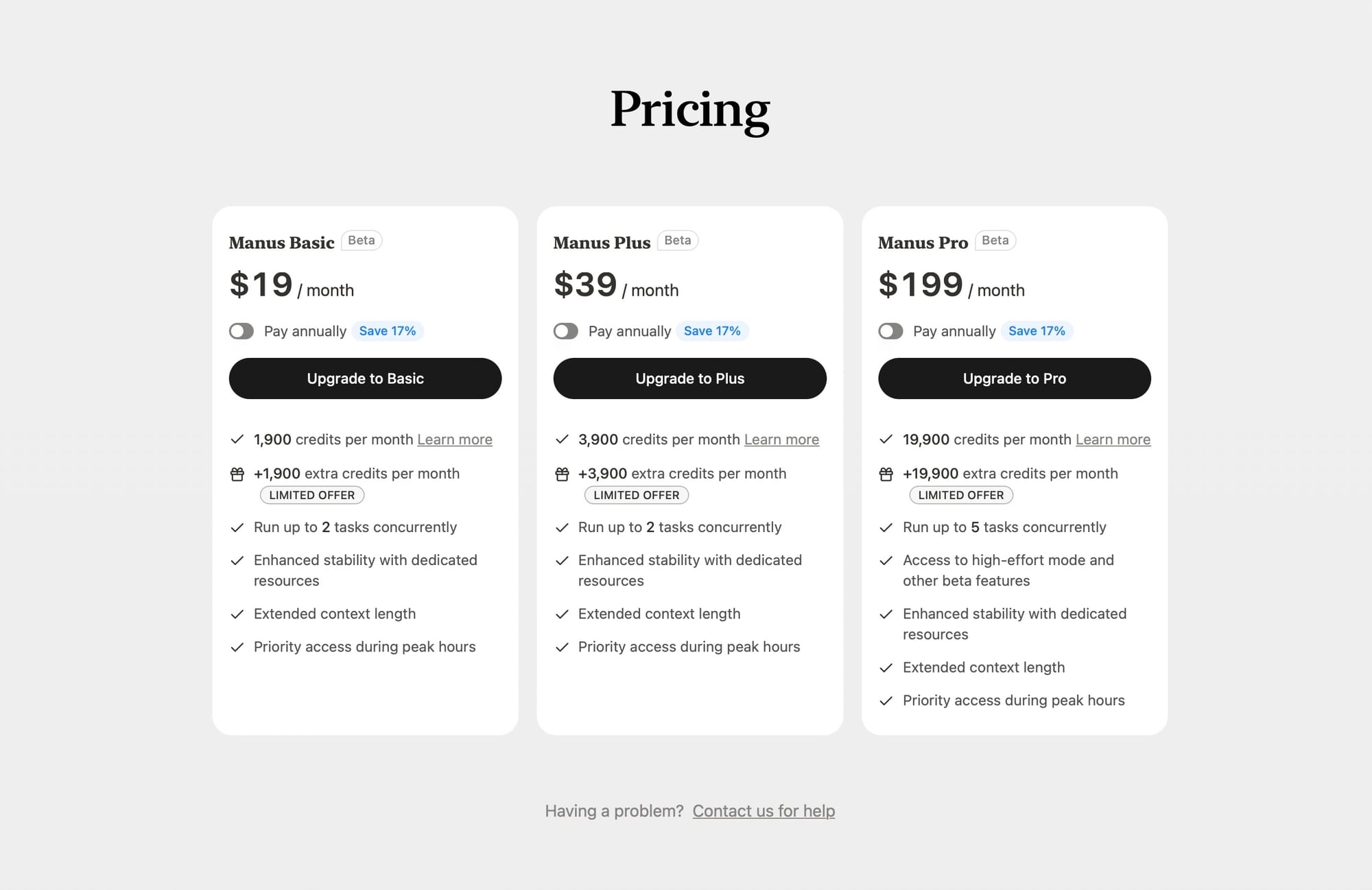The height and width of the screenshot is (890, 1372).
Task: Click the Beta badge on Manus Basic
Action: (x=362, y=241)
